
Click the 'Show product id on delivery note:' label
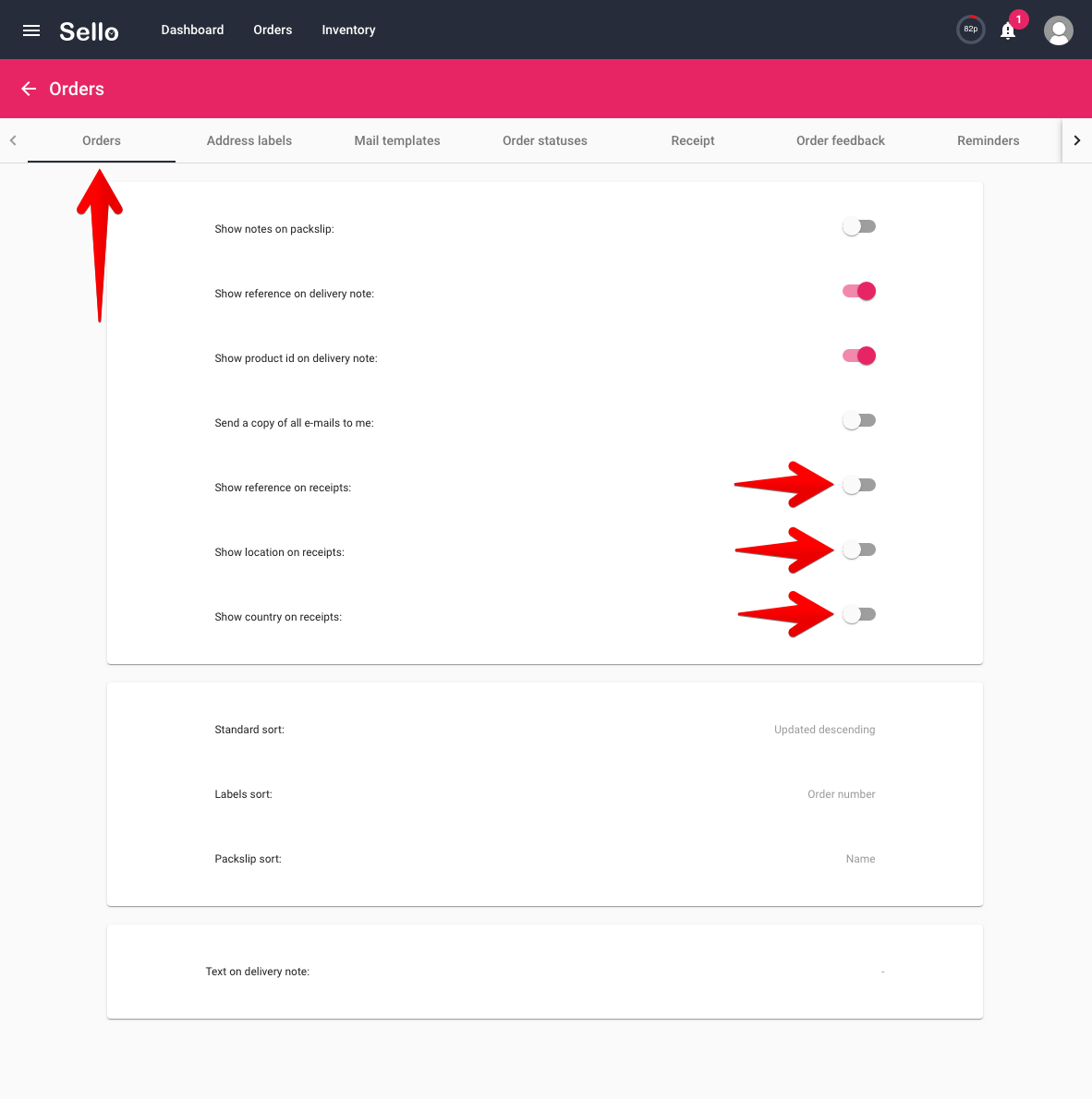pos(296,358)
